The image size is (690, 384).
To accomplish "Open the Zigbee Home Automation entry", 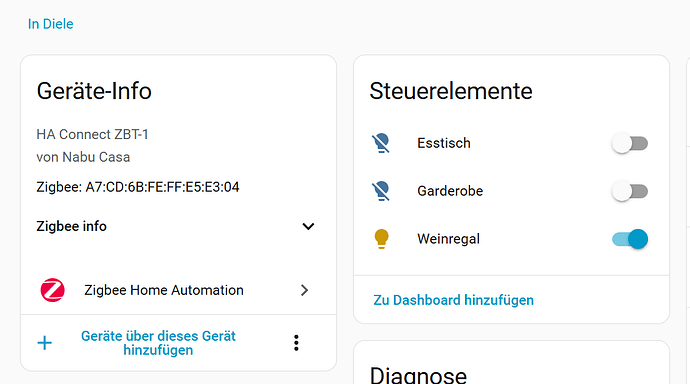I will point(178,290).
